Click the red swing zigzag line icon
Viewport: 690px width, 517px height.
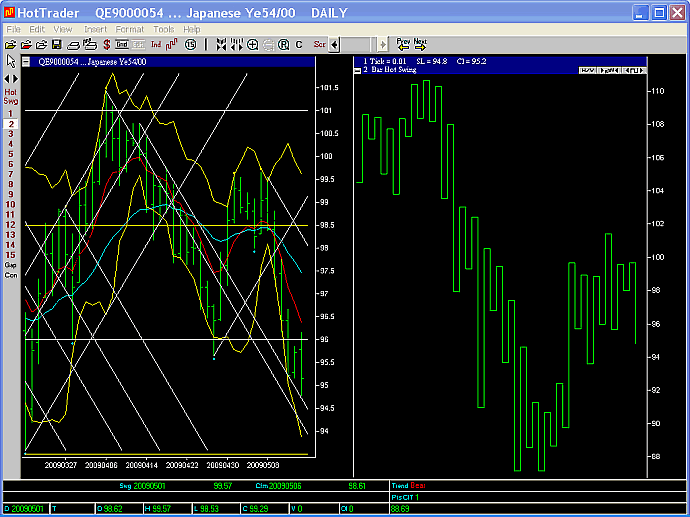click(x=172, y=44)
